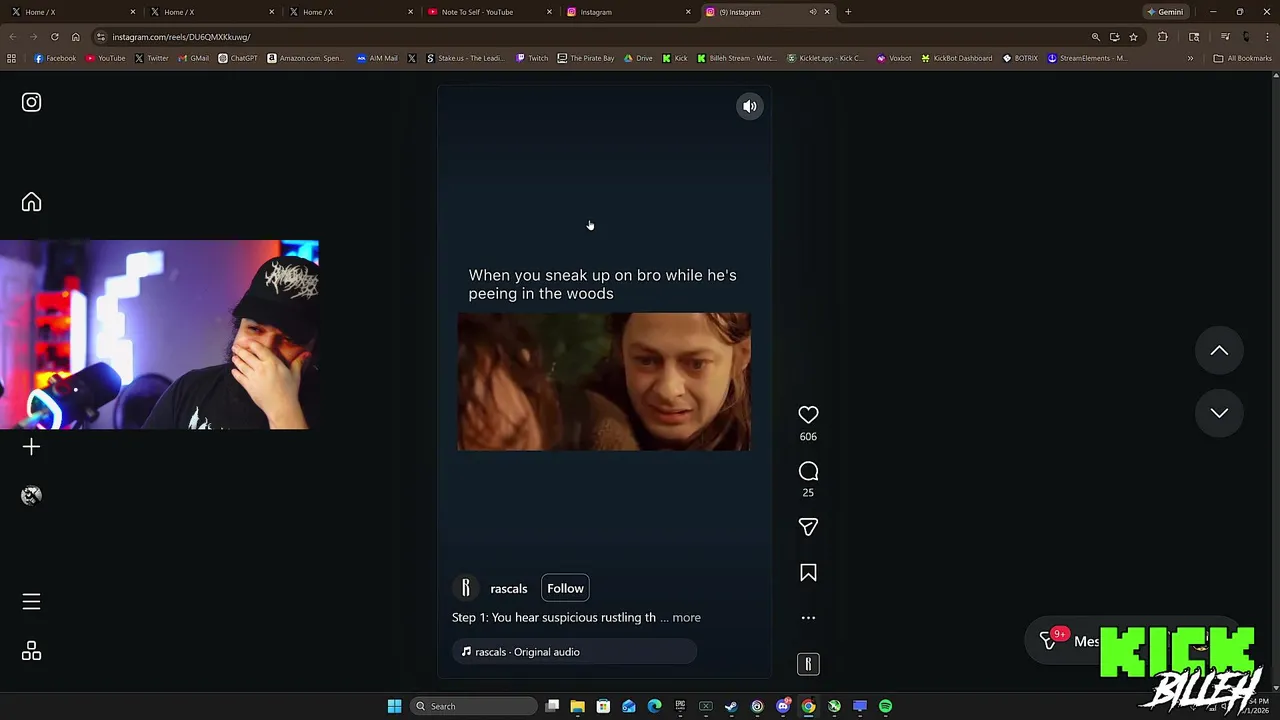Open Discord from the taskbar
Screen dimensions: 1280x720
tap(783, 706)
